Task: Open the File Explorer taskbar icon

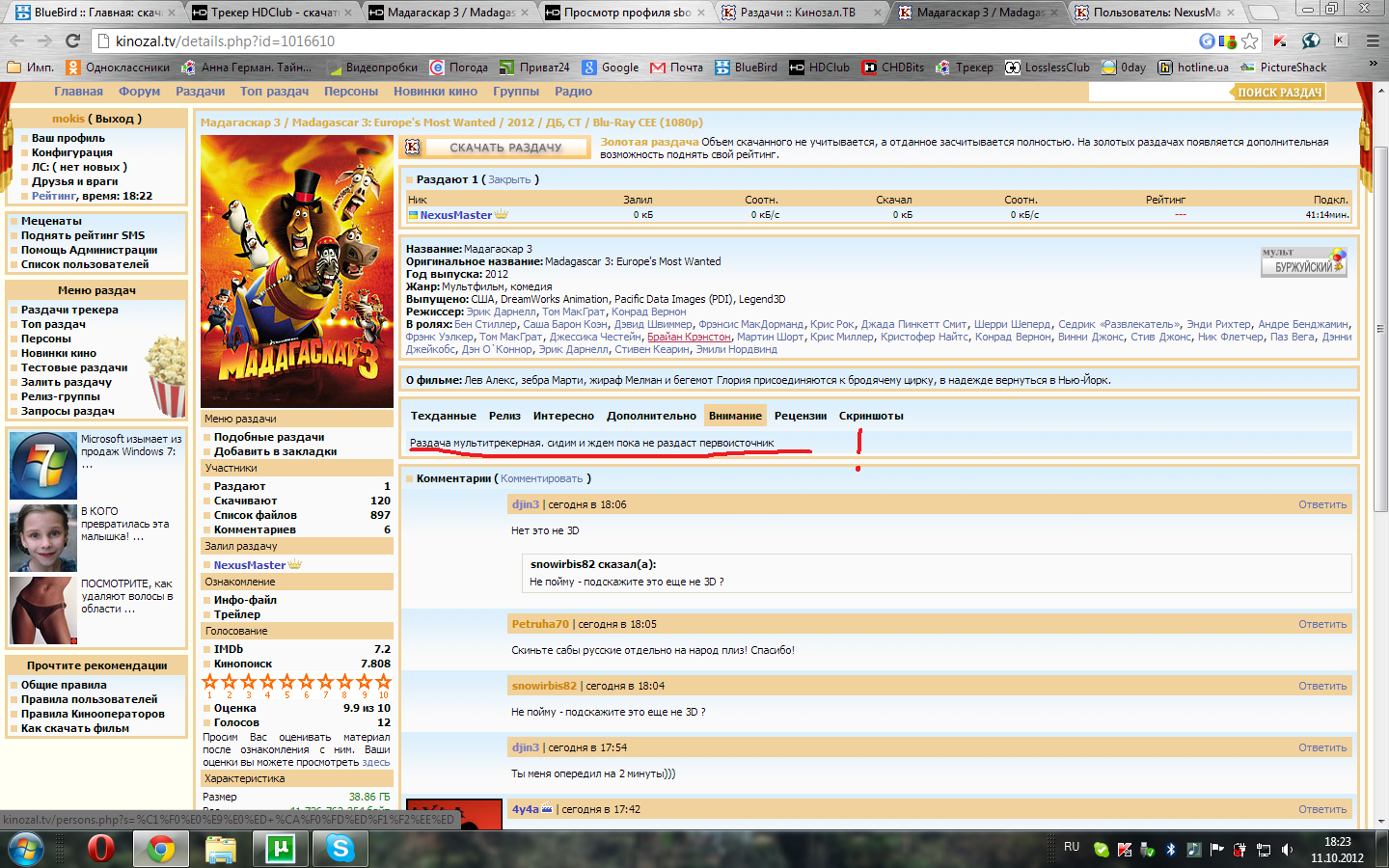Action: [x=220, y=849]
